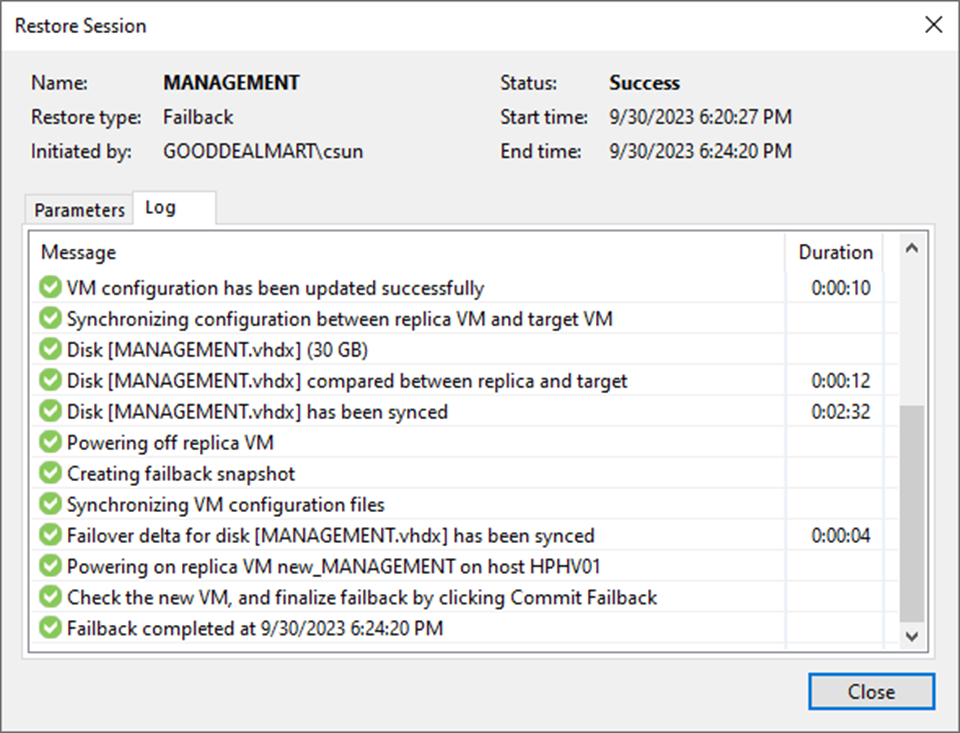Image resolution: width=960 pixels, height=733 pixels.
Task: Select the disk has been synced log row
Action: (257, 411)
